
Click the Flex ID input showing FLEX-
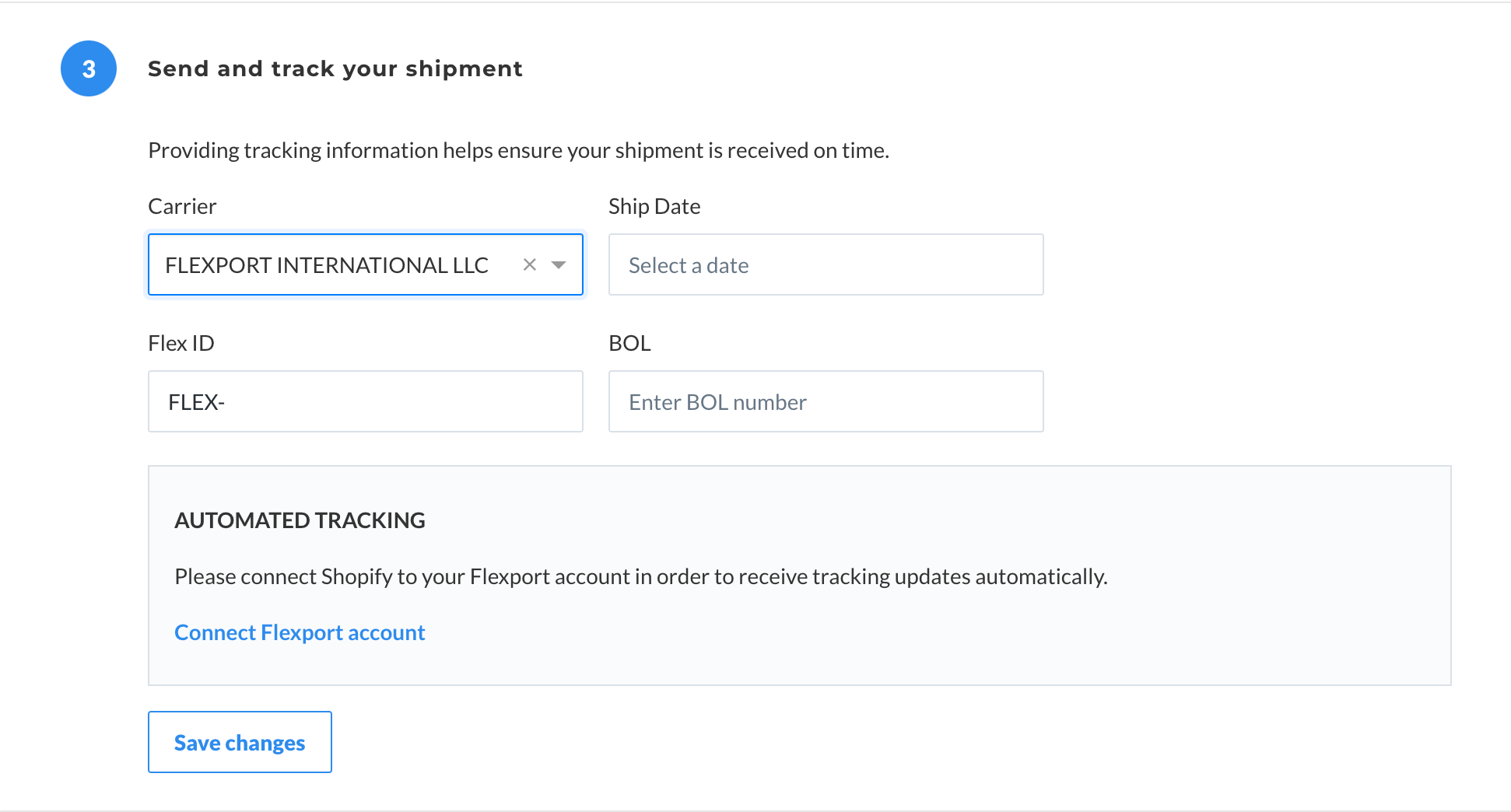point(366,401)
